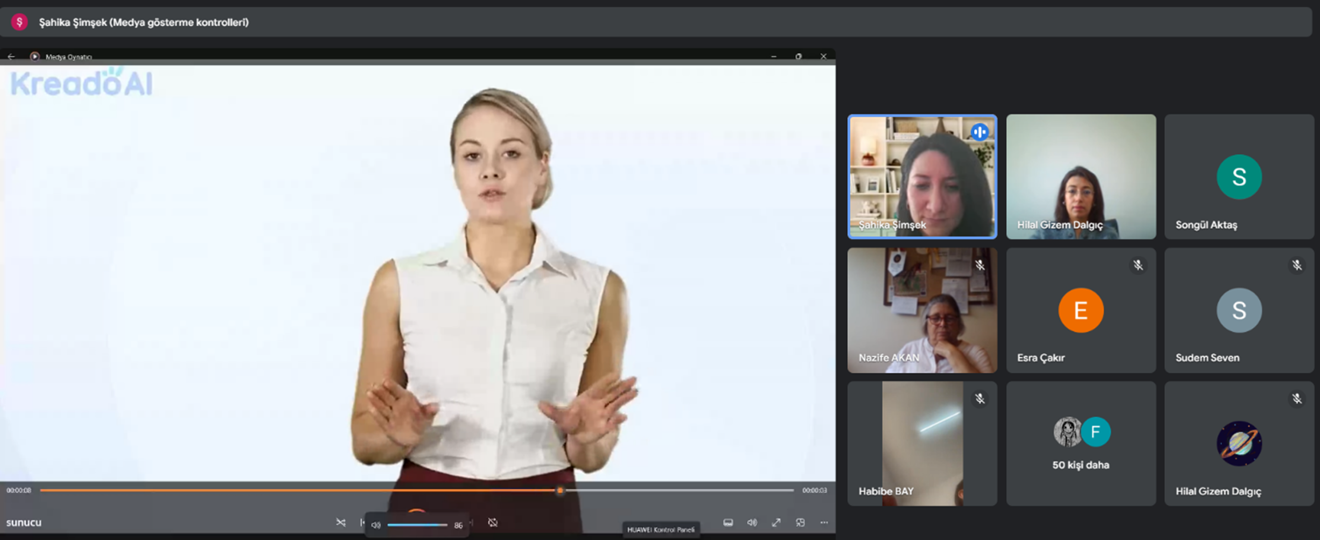Click the 'sunucu' media title label
Viewport: 1320px width, 540px height.
[24, 523]
